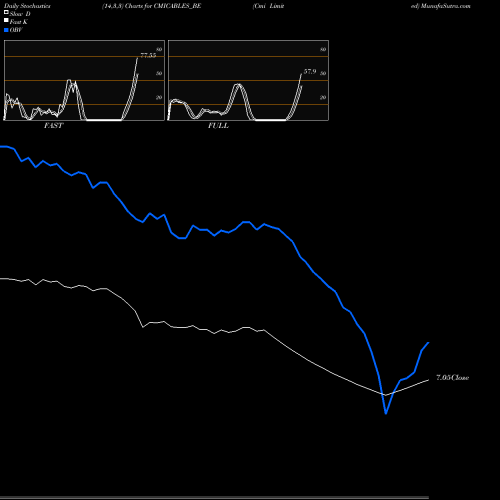Click the 'FAST' chart label
The height and width of the screenshot is (500, 500).
tap(53, 126)
